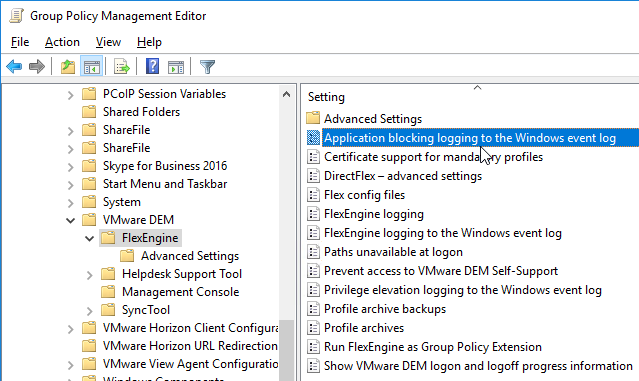Select FlexEngine in the tree
639x381 pixels.
[150, 238]
